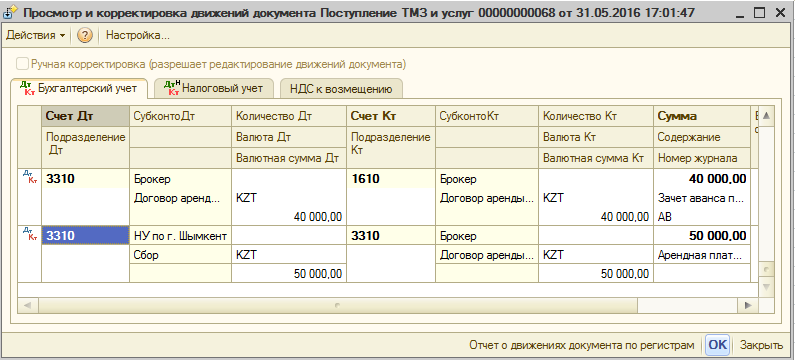Click the Закрыть button

click(762, 345)
